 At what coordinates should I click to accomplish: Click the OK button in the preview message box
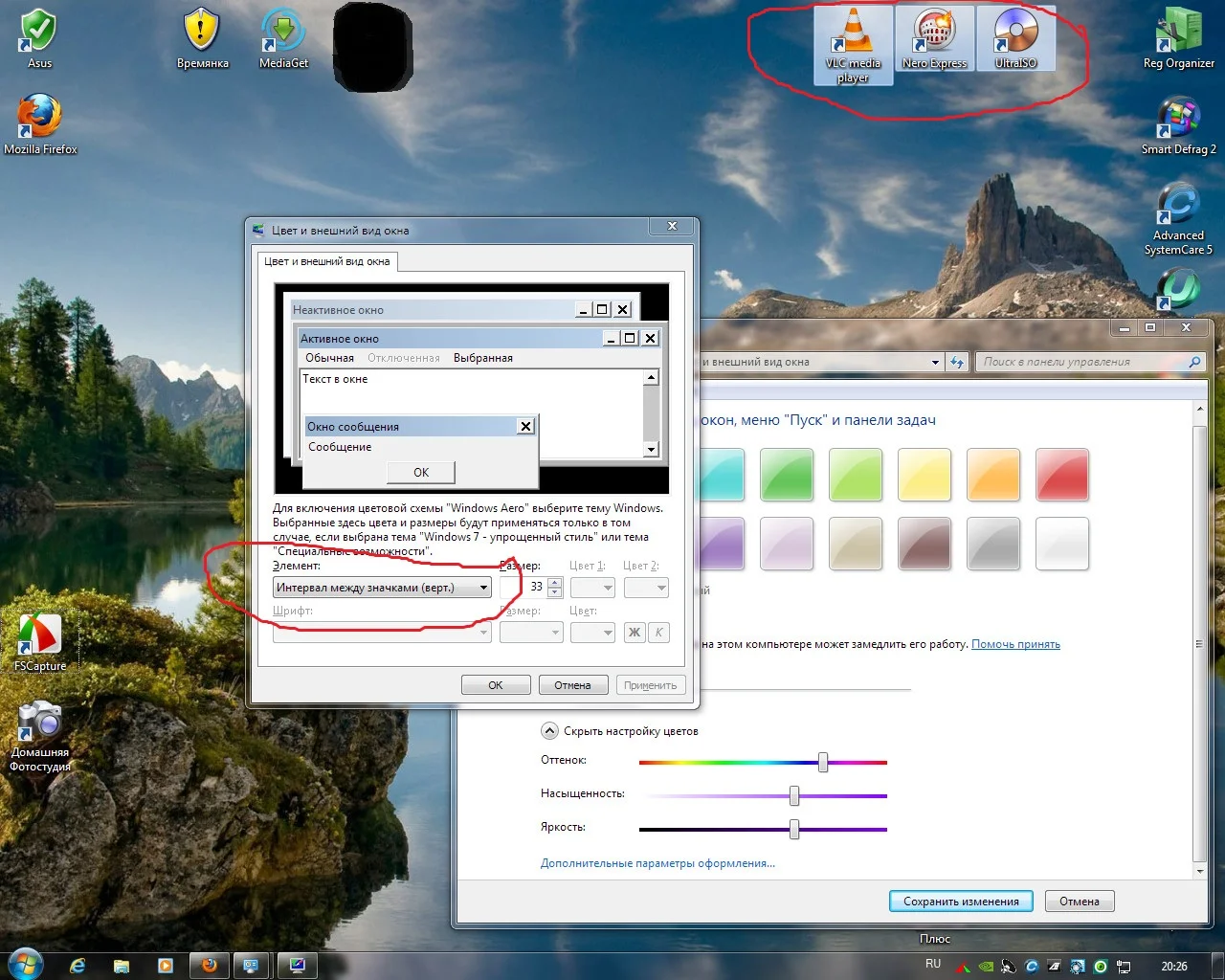[x=421, y=472]
